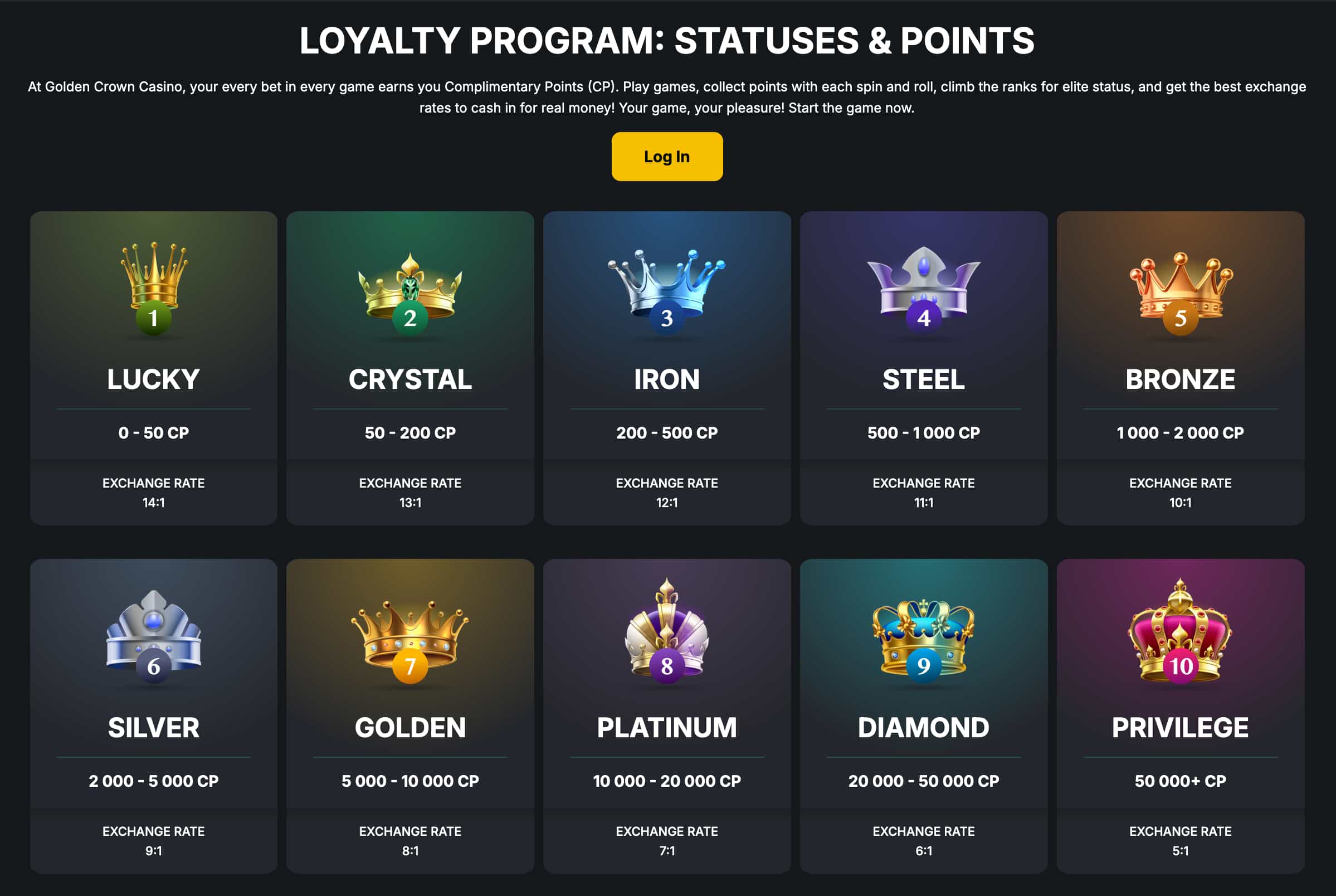Select the LUCKY status title

click(154, 379)
